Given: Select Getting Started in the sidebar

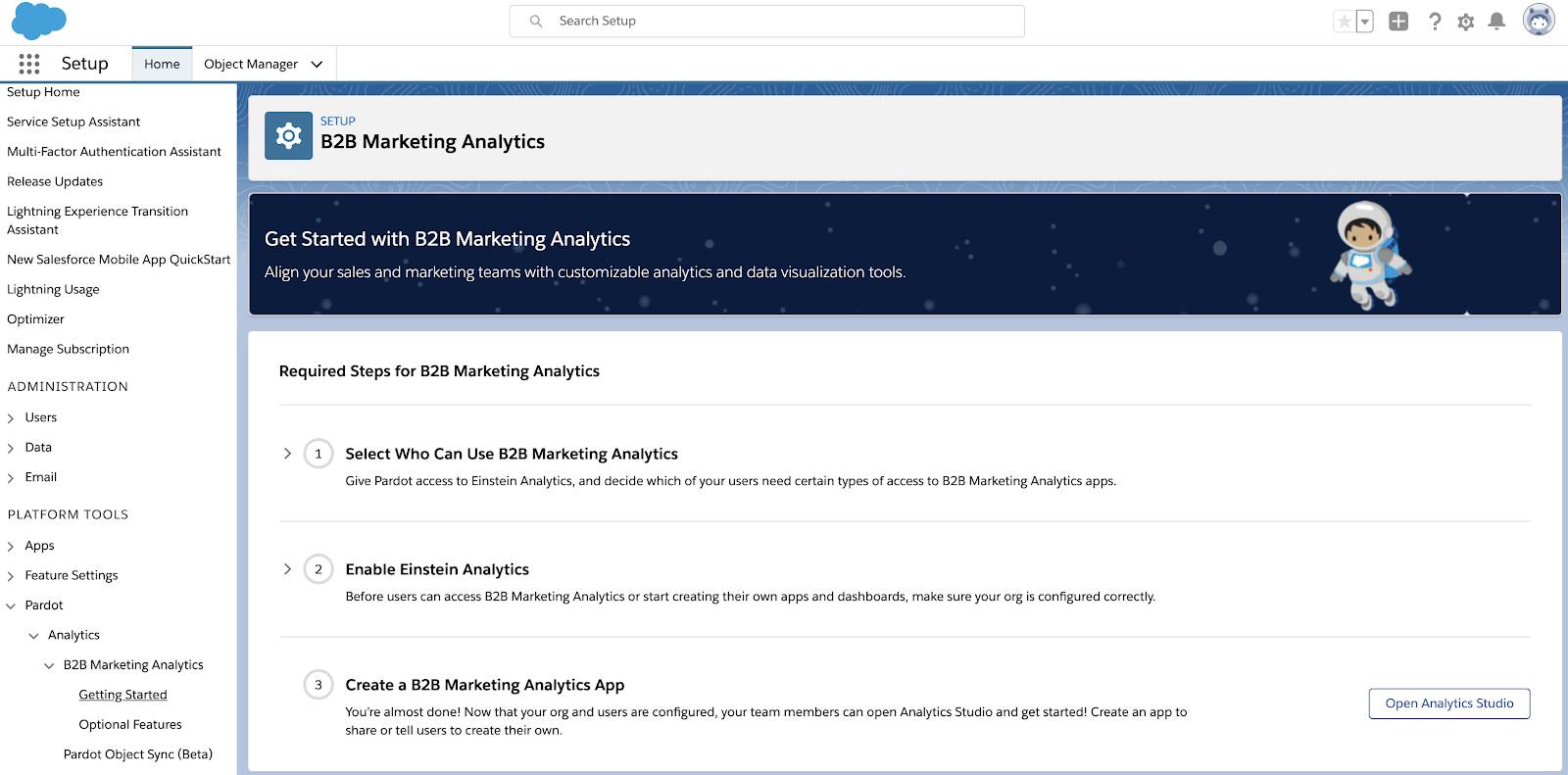Looking at the screenshot, I should pos(122,695).
